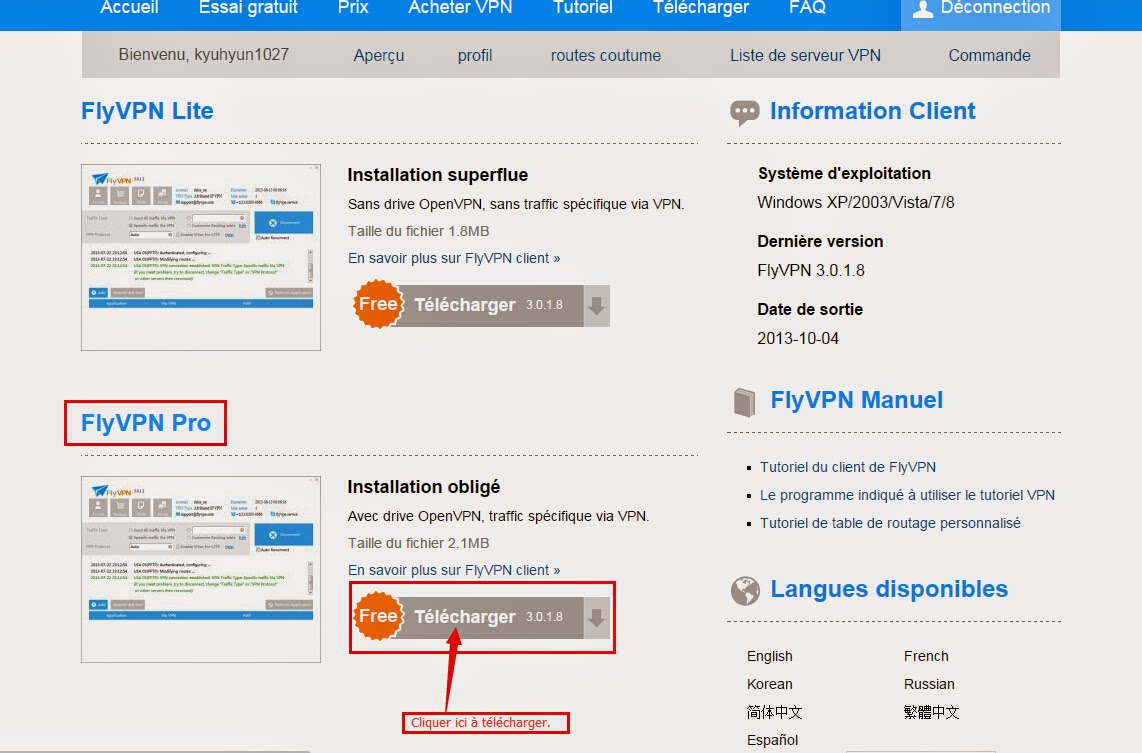
Task: Click FlyVPN Pro 'En savoir plus' link
Action: [x=454, y=570]
